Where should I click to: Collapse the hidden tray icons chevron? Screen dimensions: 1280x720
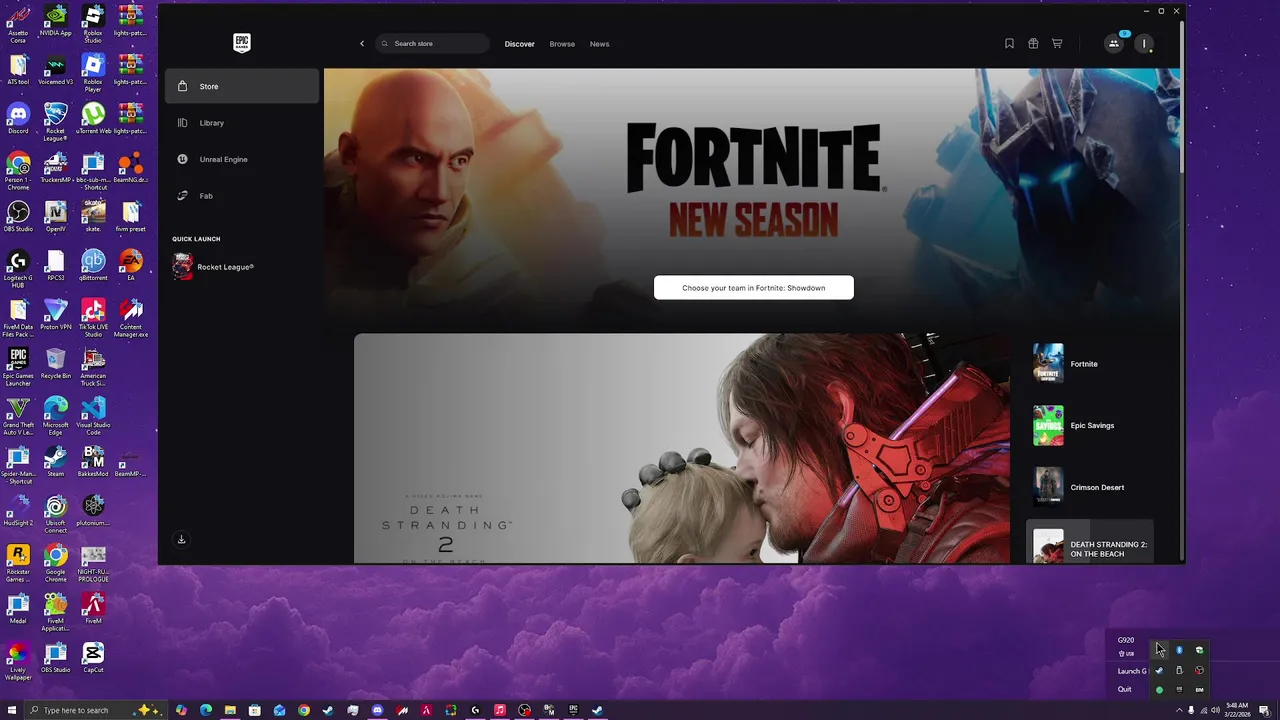point(1179,710)
